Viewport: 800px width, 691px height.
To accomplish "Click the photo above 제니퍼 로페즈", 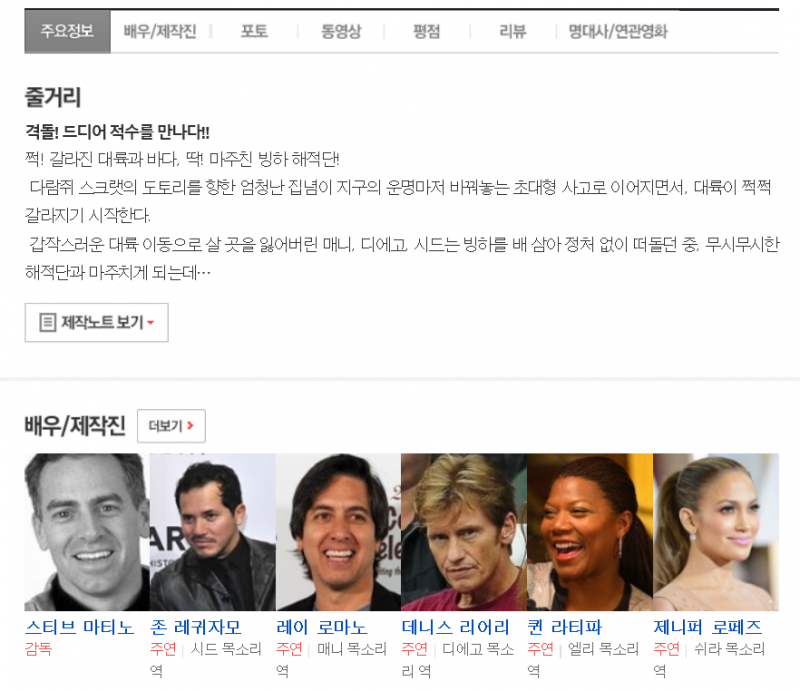I will click(715, 532).
